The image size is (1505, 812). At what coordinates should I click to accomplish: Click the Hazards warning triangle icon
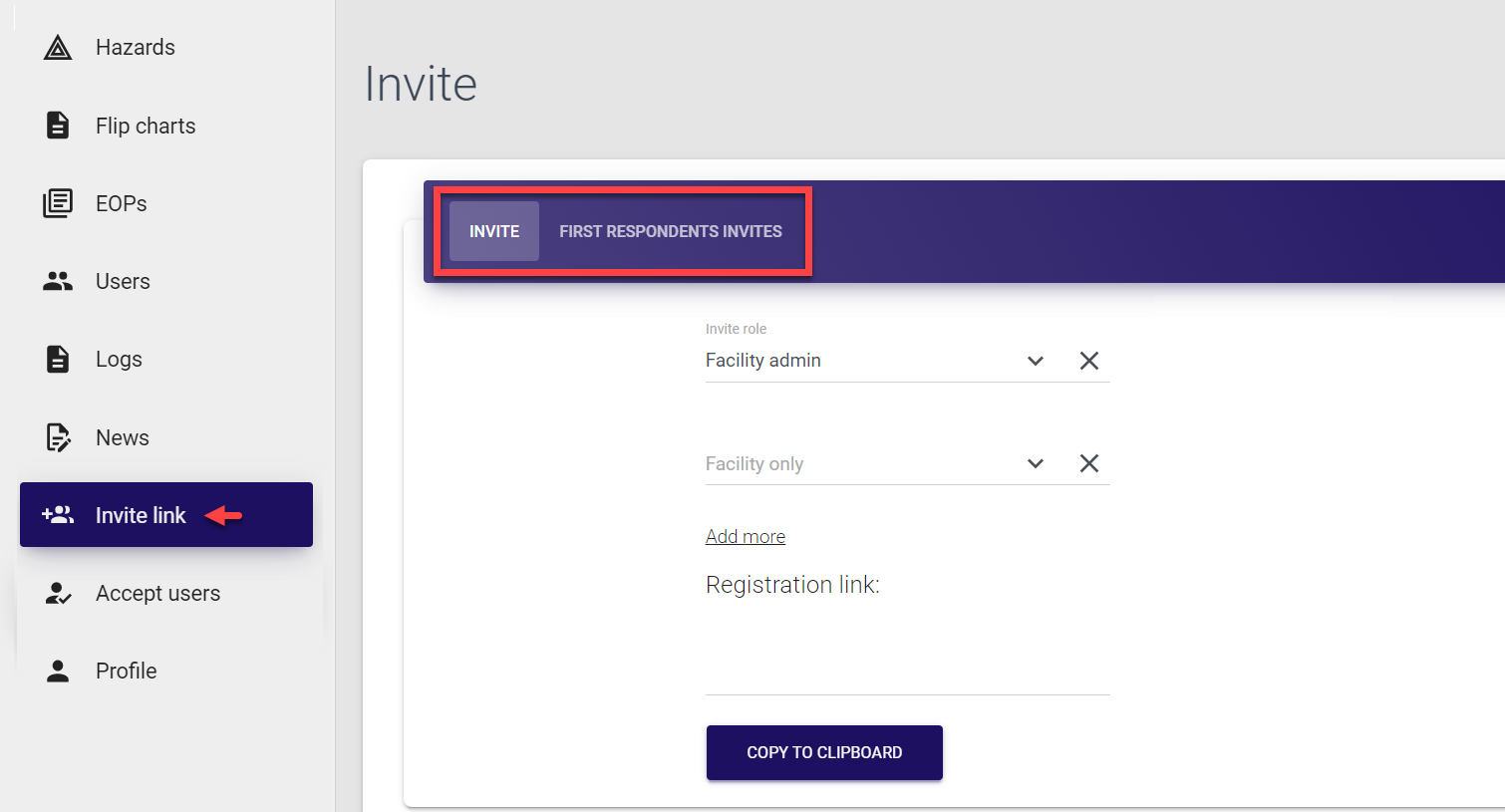coord(58,48)
